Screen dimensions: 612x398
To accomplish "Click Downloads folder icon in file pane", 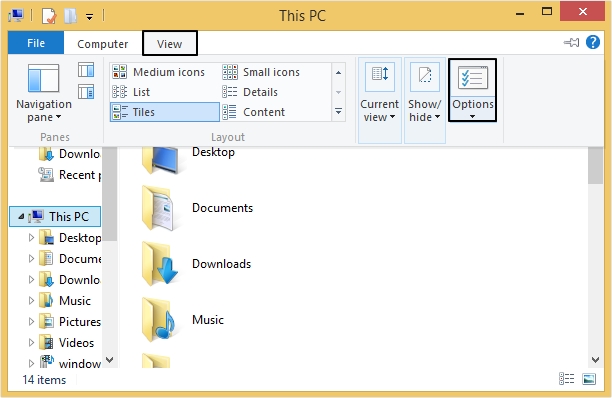I will (160, 264).
